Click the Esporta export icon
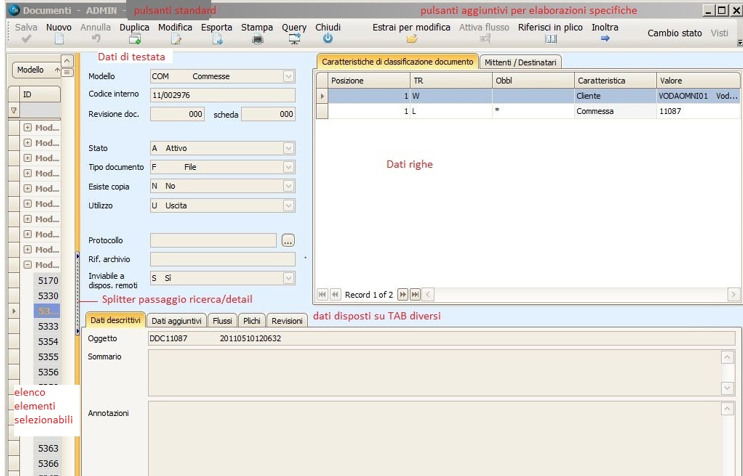 coord(216,39)
